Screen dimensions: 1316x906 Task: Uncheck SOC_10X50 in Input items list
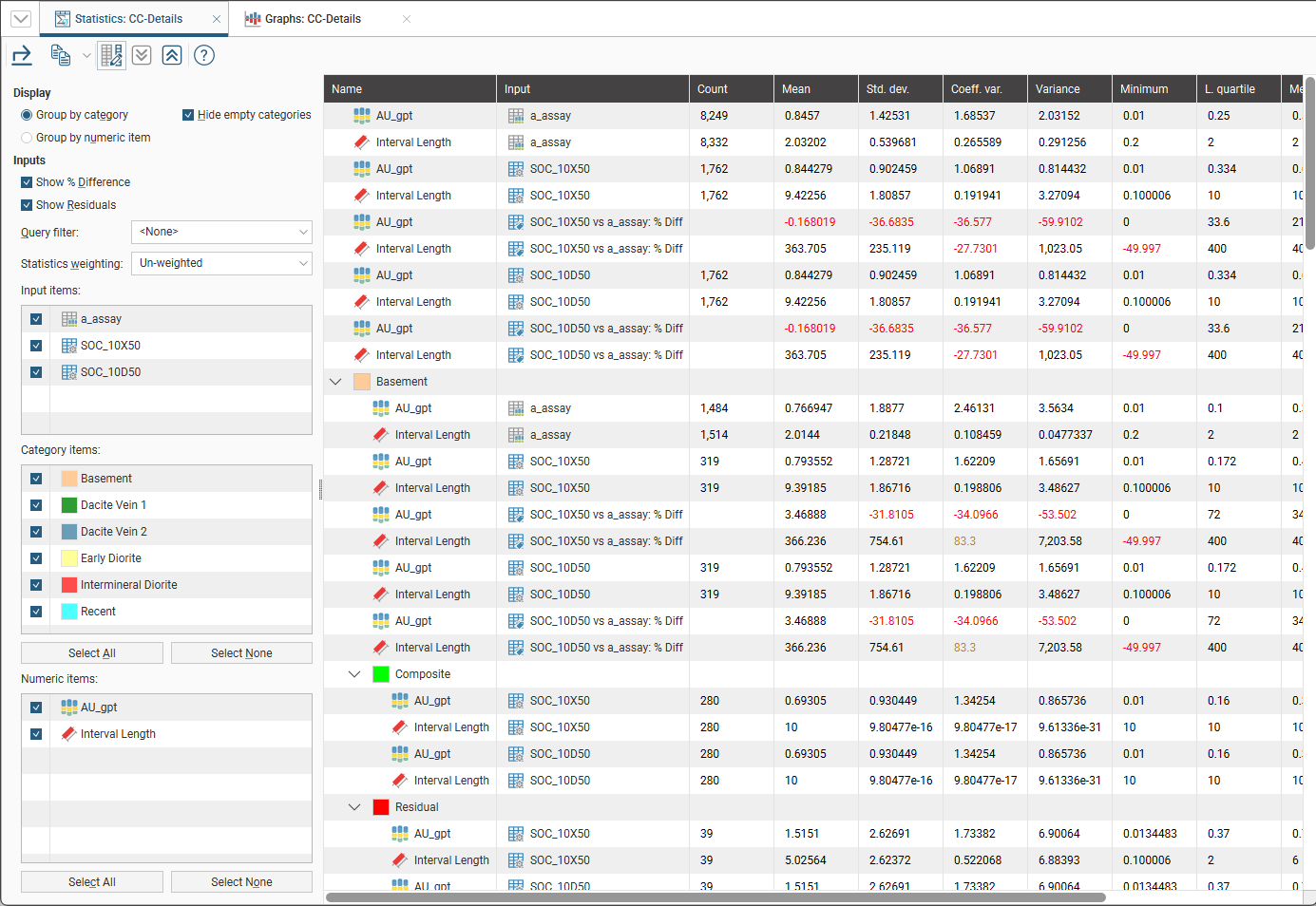36,346
